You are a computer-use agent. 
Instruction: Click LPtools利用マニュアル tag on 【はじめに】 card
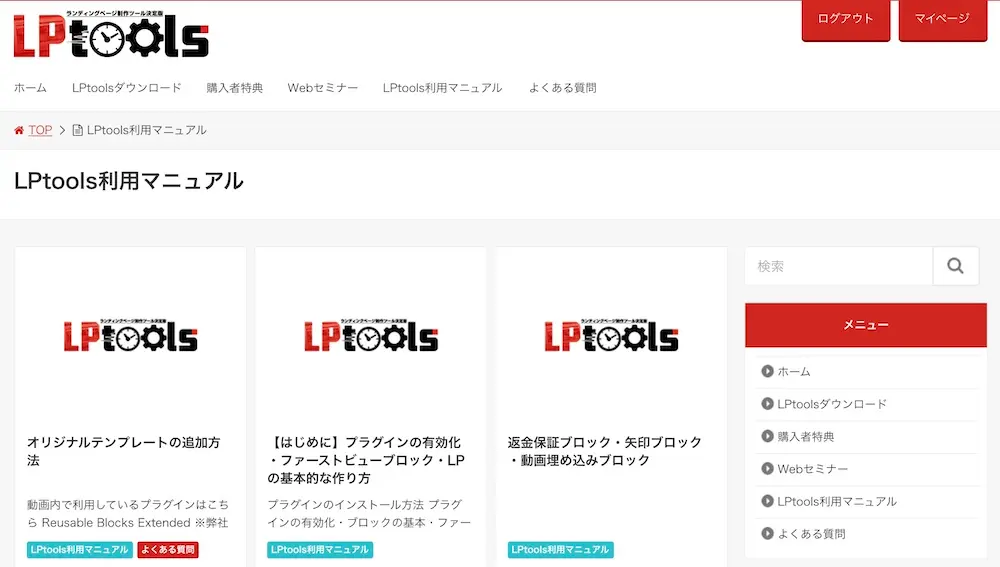[320, 549]
